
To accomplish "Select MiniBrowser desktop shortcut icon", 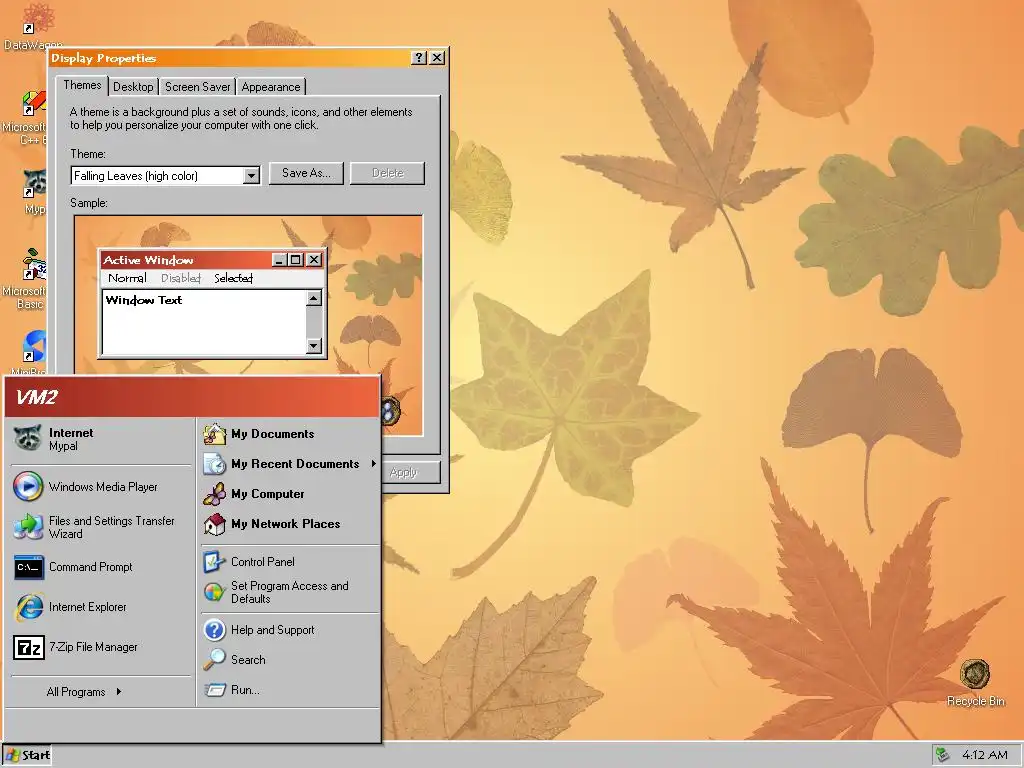I will 34,346.
